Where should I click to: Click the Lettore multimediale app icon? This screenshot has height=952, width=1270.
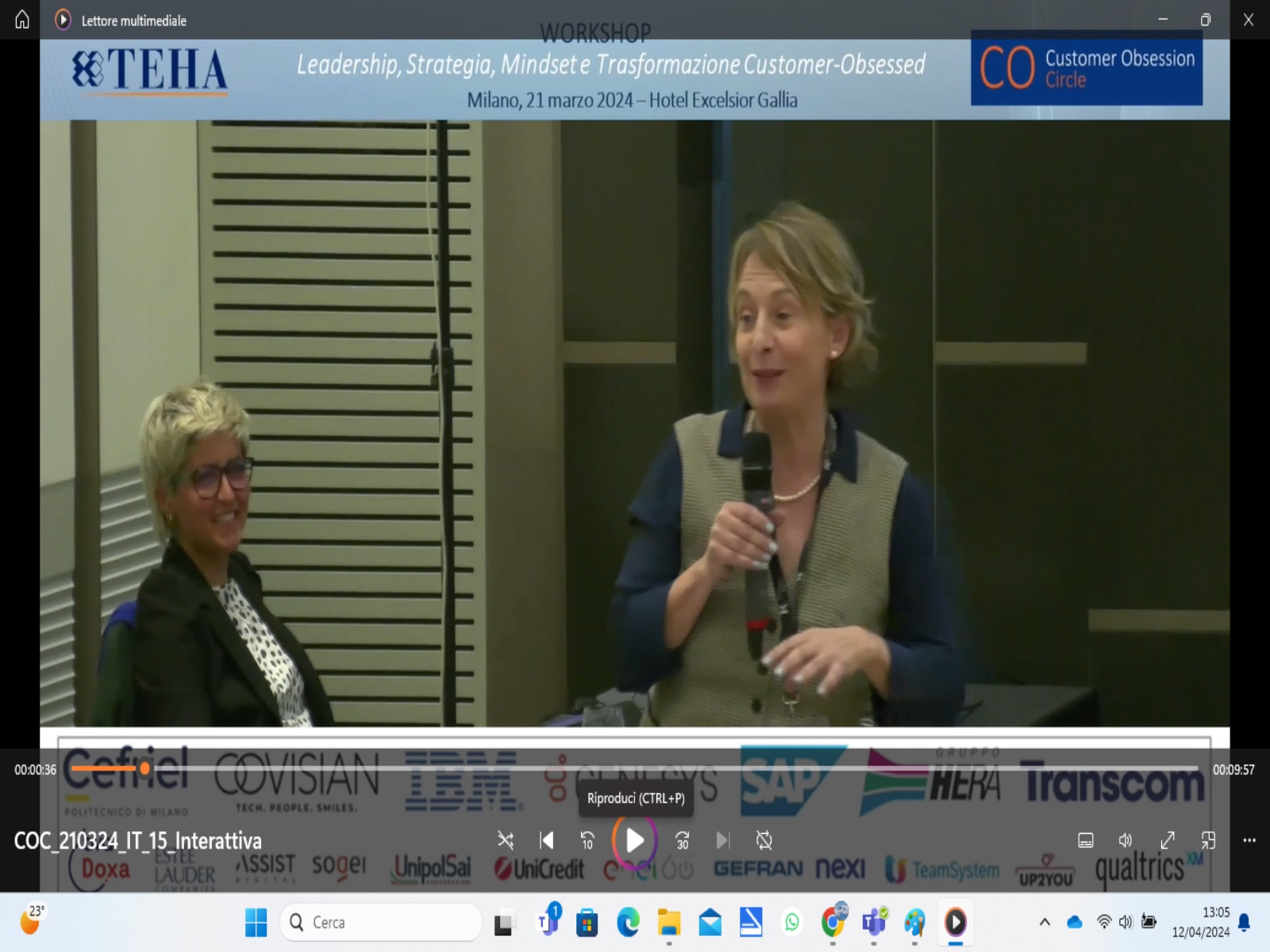pos(63,20)
